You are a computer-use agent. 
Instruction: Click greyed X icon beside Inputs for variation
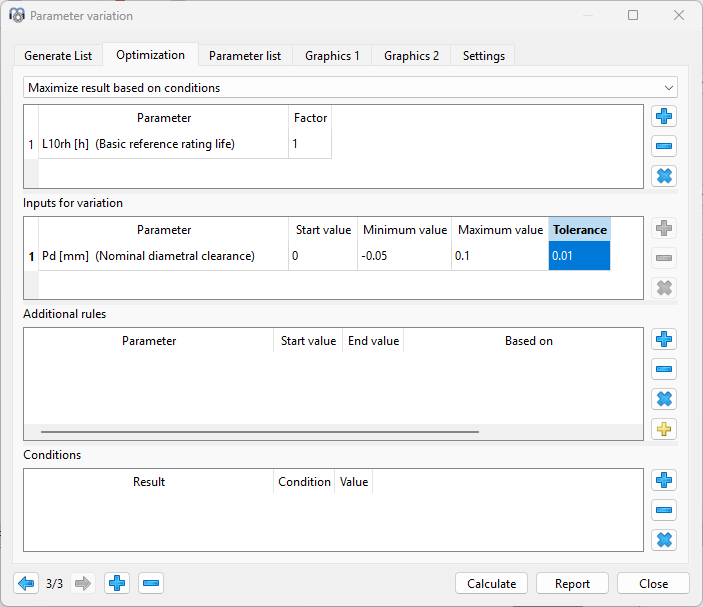point(664,288)
